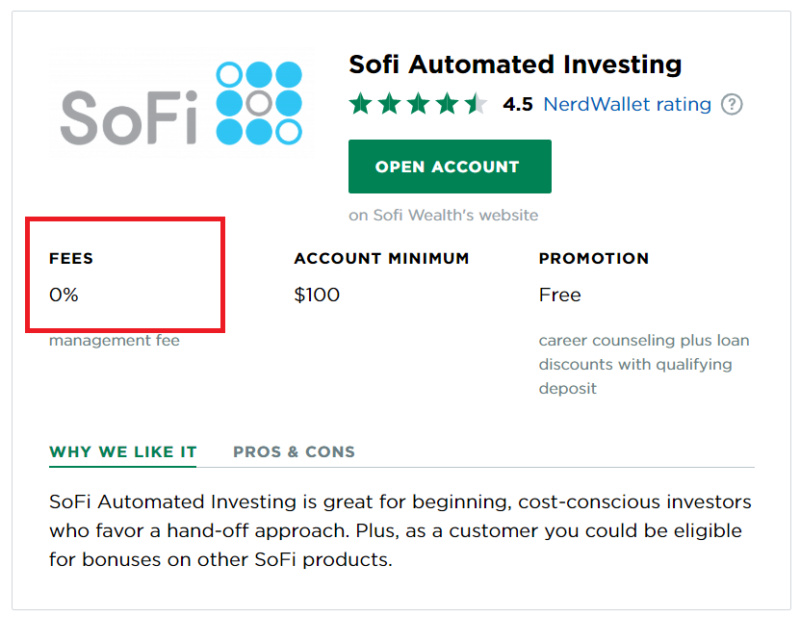Screen dimensions: 800x617
Task: Open the NerdWallet rating link
Action: click(627, 104)
